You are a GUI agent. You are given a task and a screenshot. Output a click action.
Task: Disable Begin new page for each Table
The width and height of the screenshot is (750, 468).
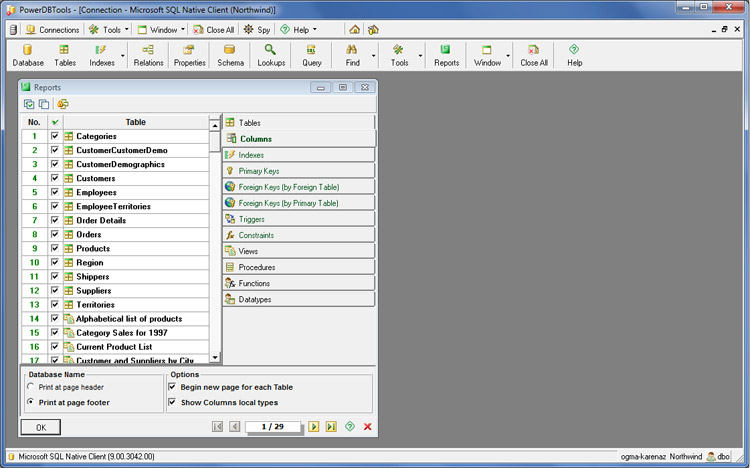[172, 387]
